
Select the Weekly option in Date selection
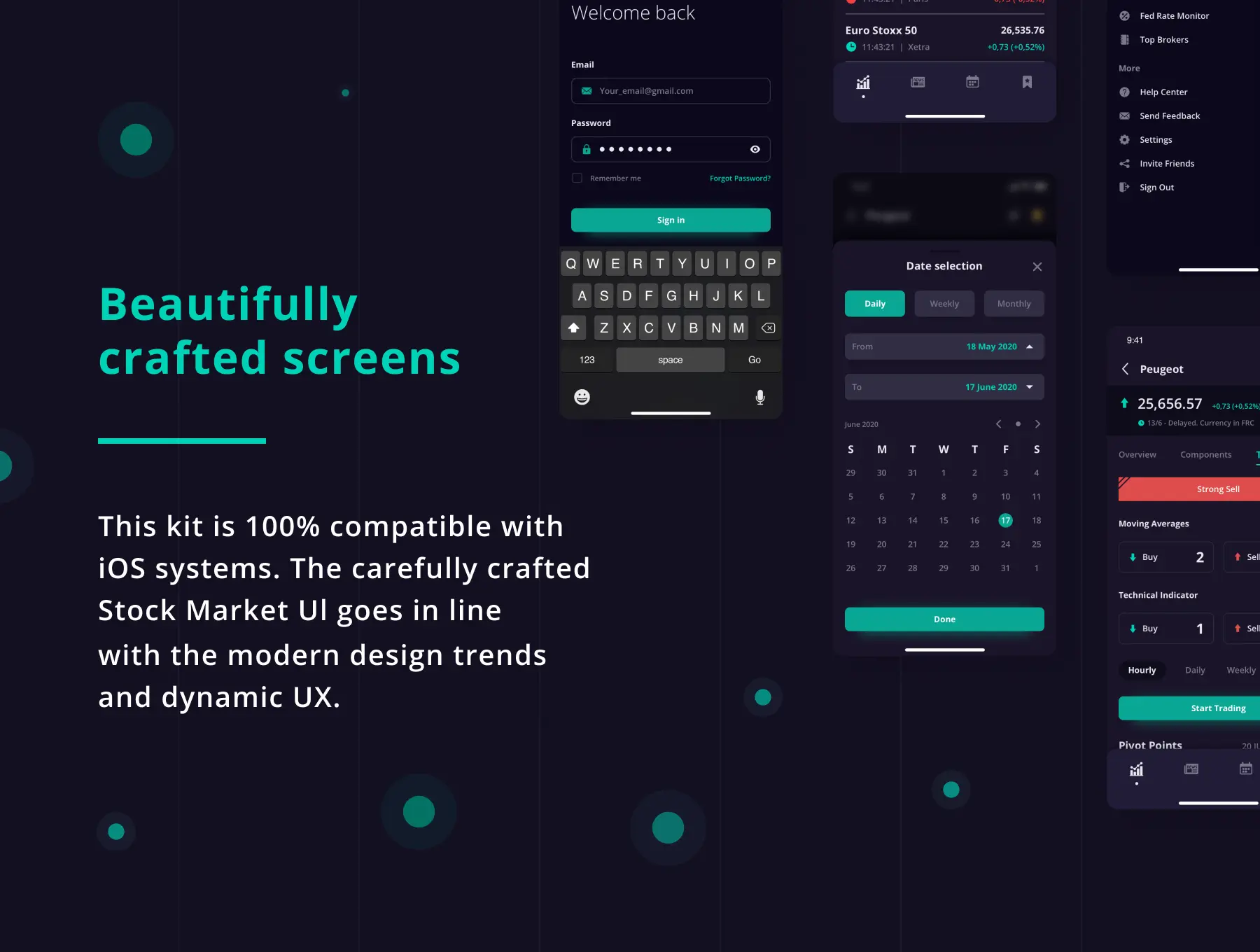coord(944,304)
